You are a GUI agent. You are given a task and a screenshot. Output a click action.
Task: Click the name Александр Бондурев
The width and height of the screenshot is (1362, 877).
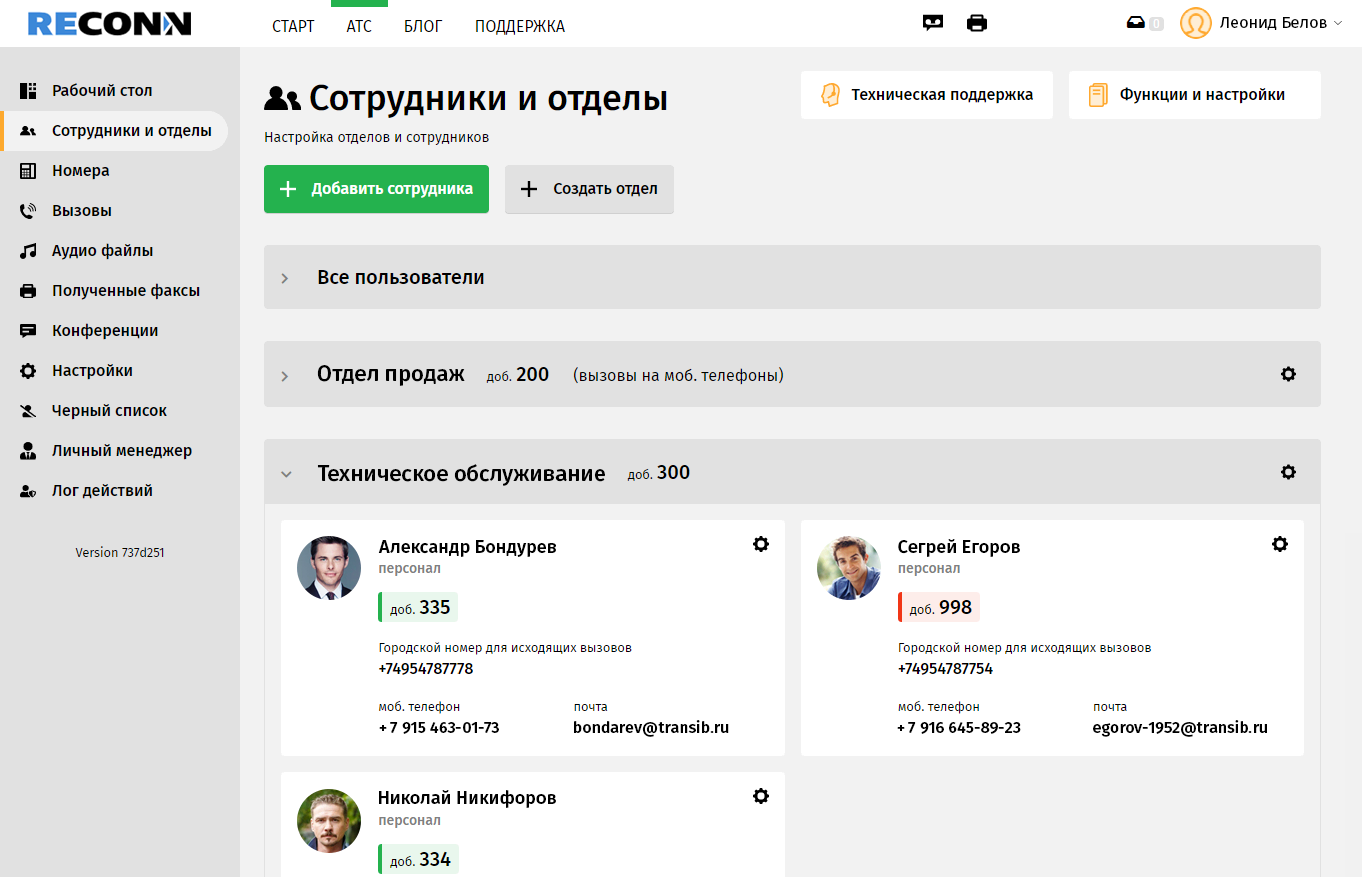pos(467,547)
